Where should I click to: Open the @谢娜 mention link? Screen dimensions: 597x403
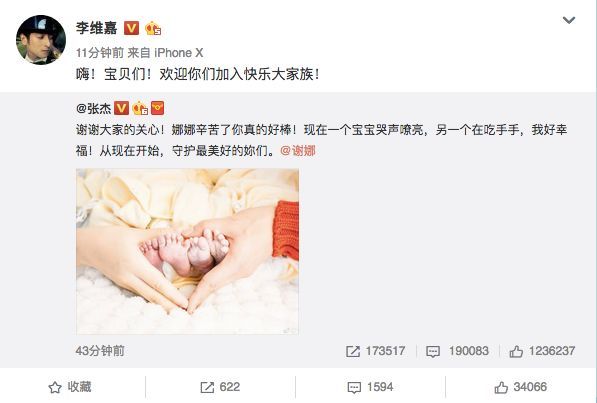tap(298, 151)
